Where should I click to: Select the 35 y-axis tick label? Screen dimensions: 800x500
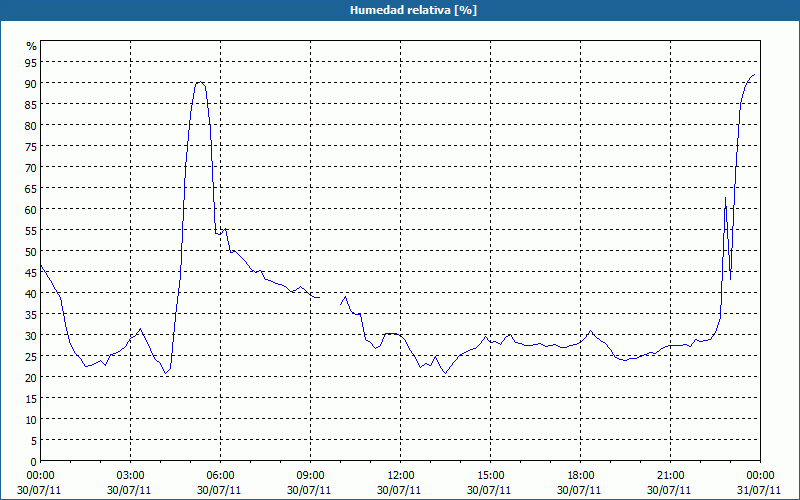31,314
